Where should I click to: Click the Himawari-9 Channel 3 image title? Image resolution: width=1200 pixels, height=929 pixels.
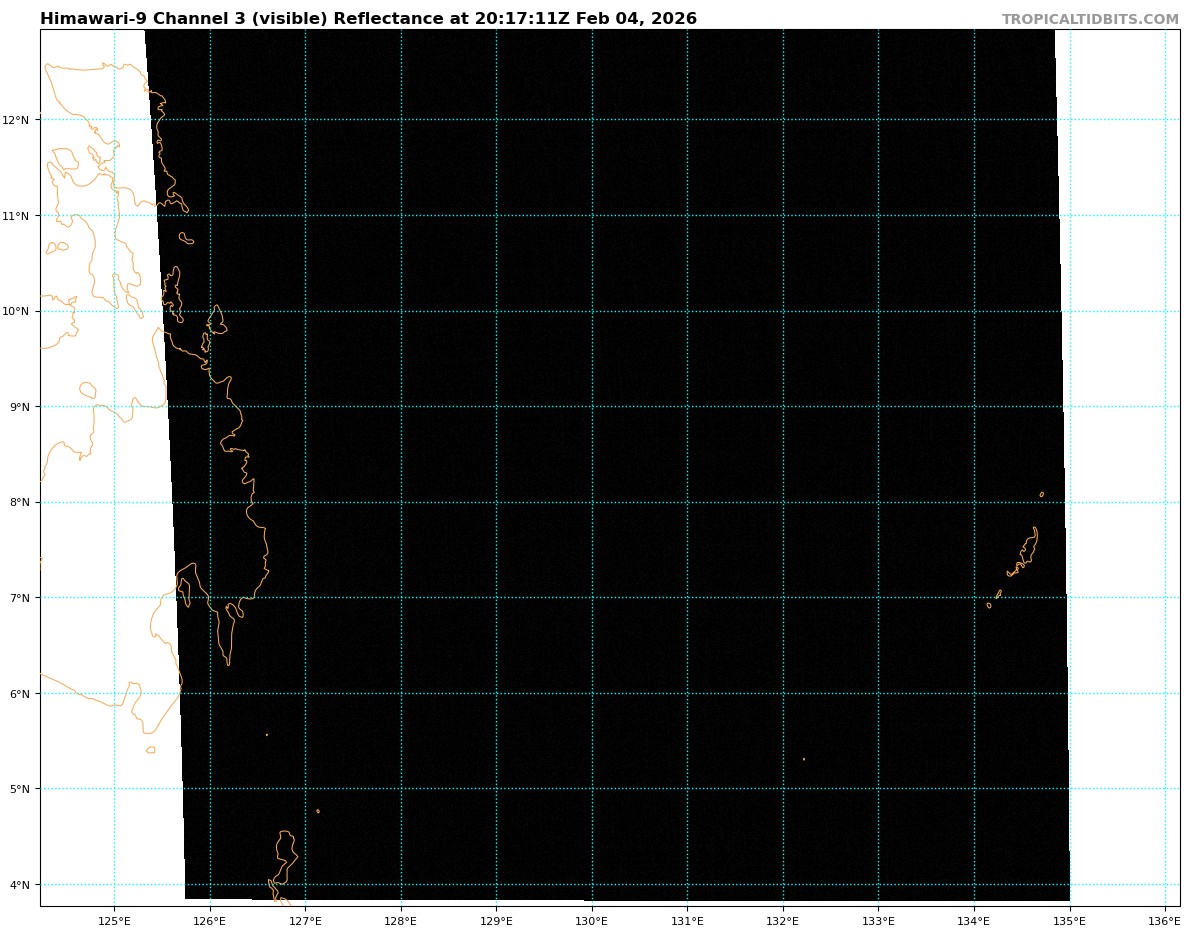[x=368, y=19]
